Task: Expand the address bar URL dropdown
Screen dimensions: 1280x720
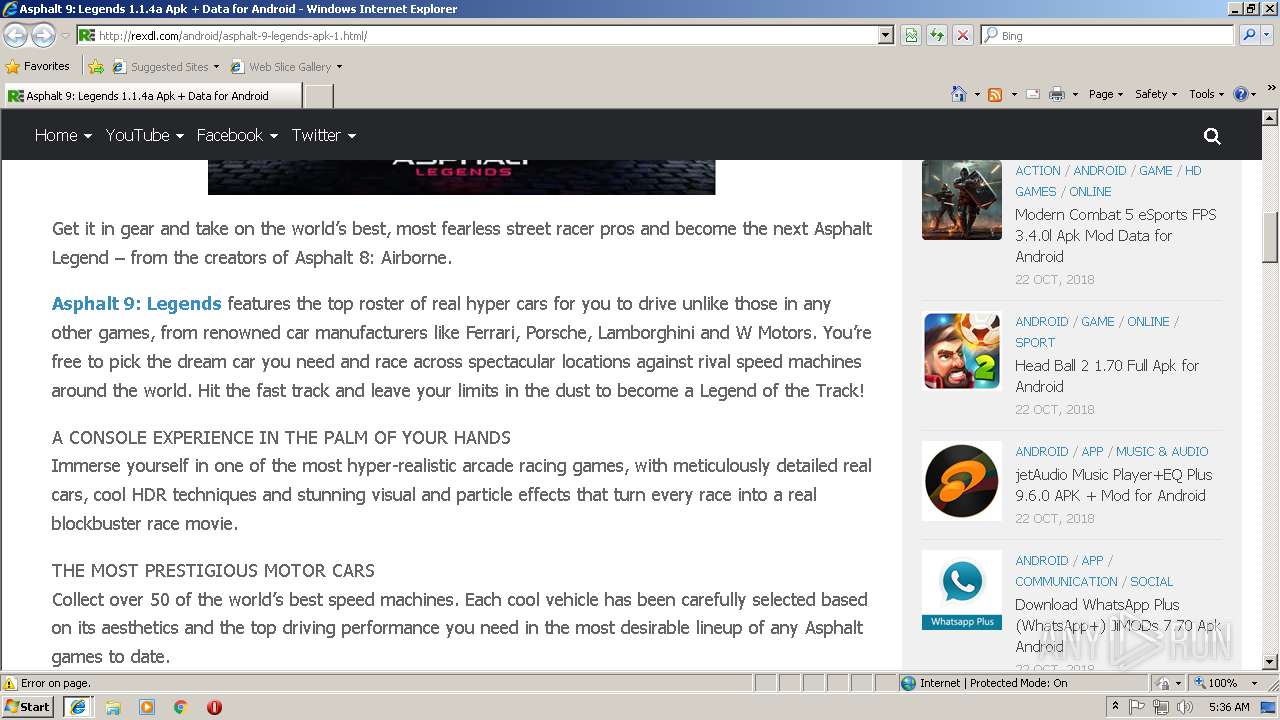Action: click(885, 35)
